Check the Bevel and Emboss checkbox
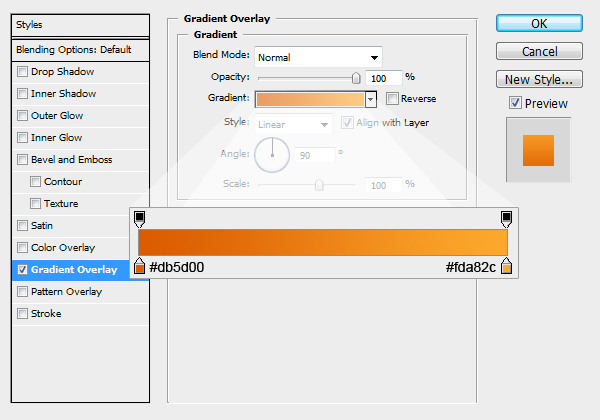 (x=23, y=160)
